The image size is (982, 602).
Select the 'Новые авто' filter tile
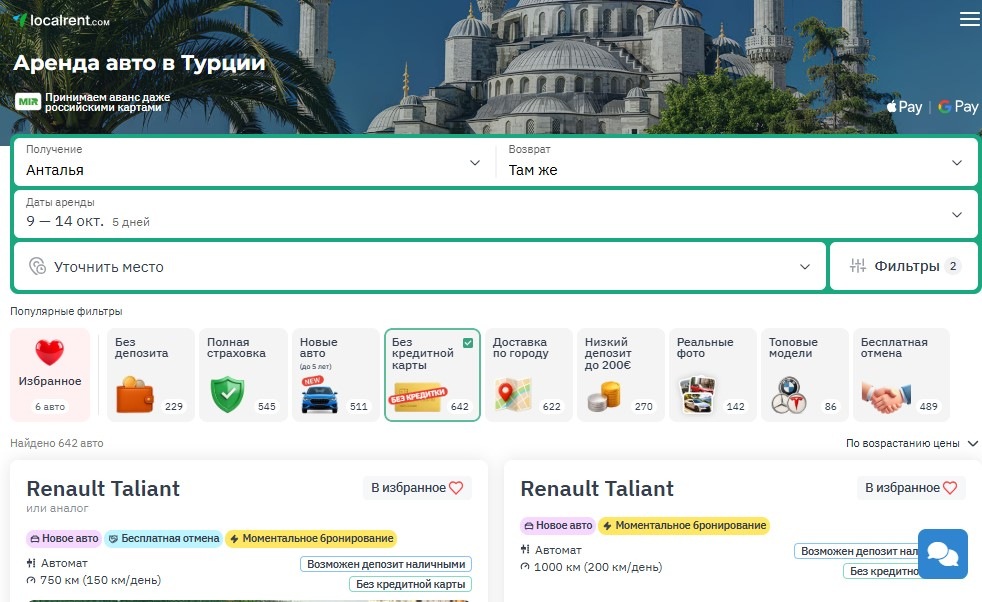336,375
